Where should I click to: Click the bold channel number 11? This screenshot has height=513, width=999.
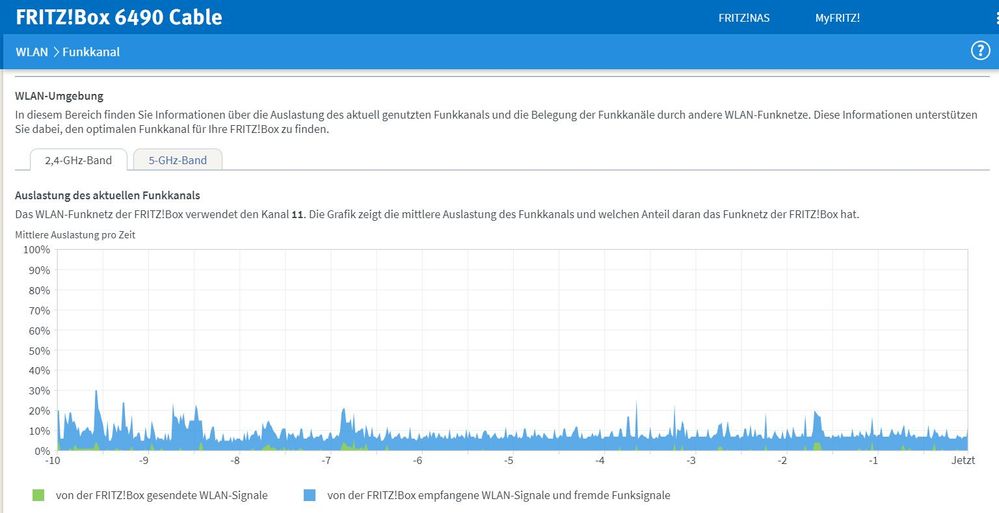[297, 215]
